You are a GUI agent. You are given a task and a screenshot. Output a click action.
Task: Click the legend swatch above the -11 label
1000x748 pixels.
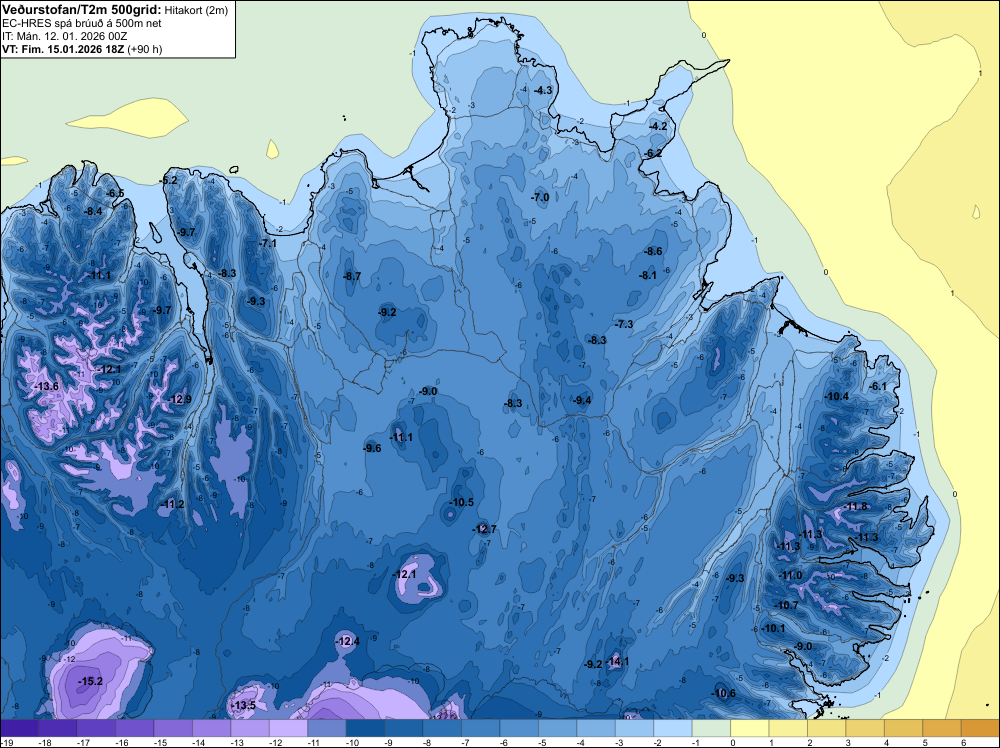[x=327, y=728]
